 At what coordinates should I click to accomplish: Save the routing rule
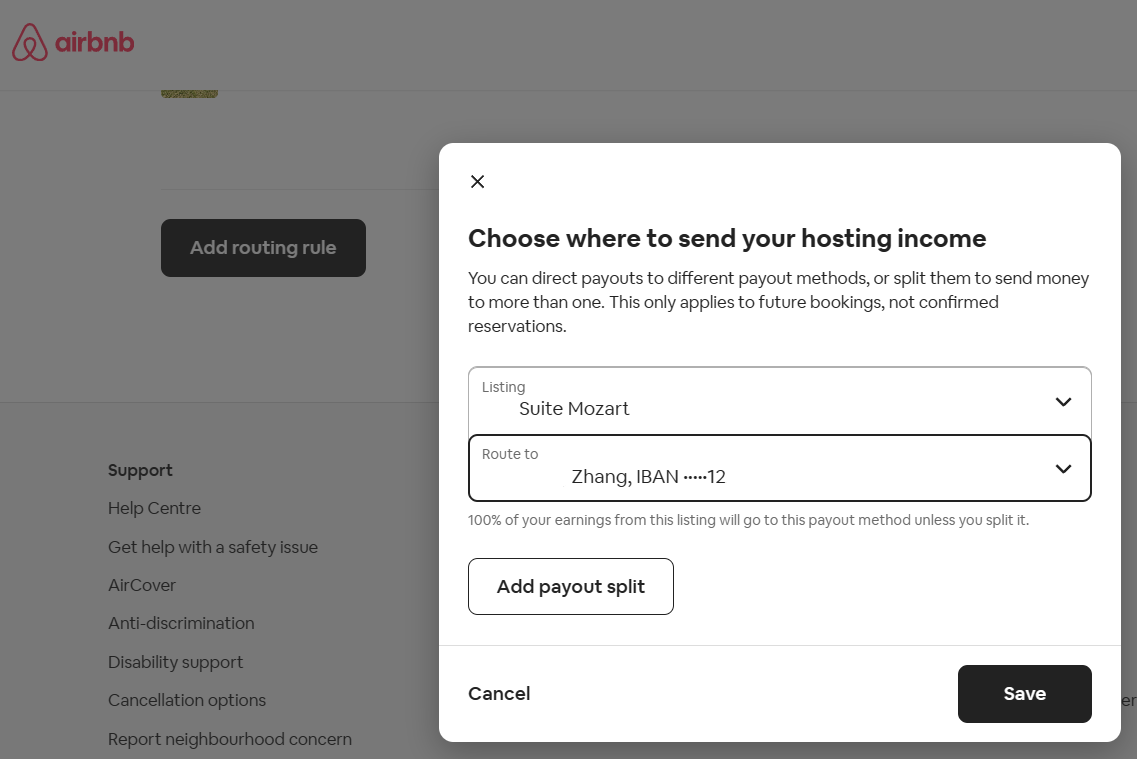pyautogui.click(x=1025, y=694)
